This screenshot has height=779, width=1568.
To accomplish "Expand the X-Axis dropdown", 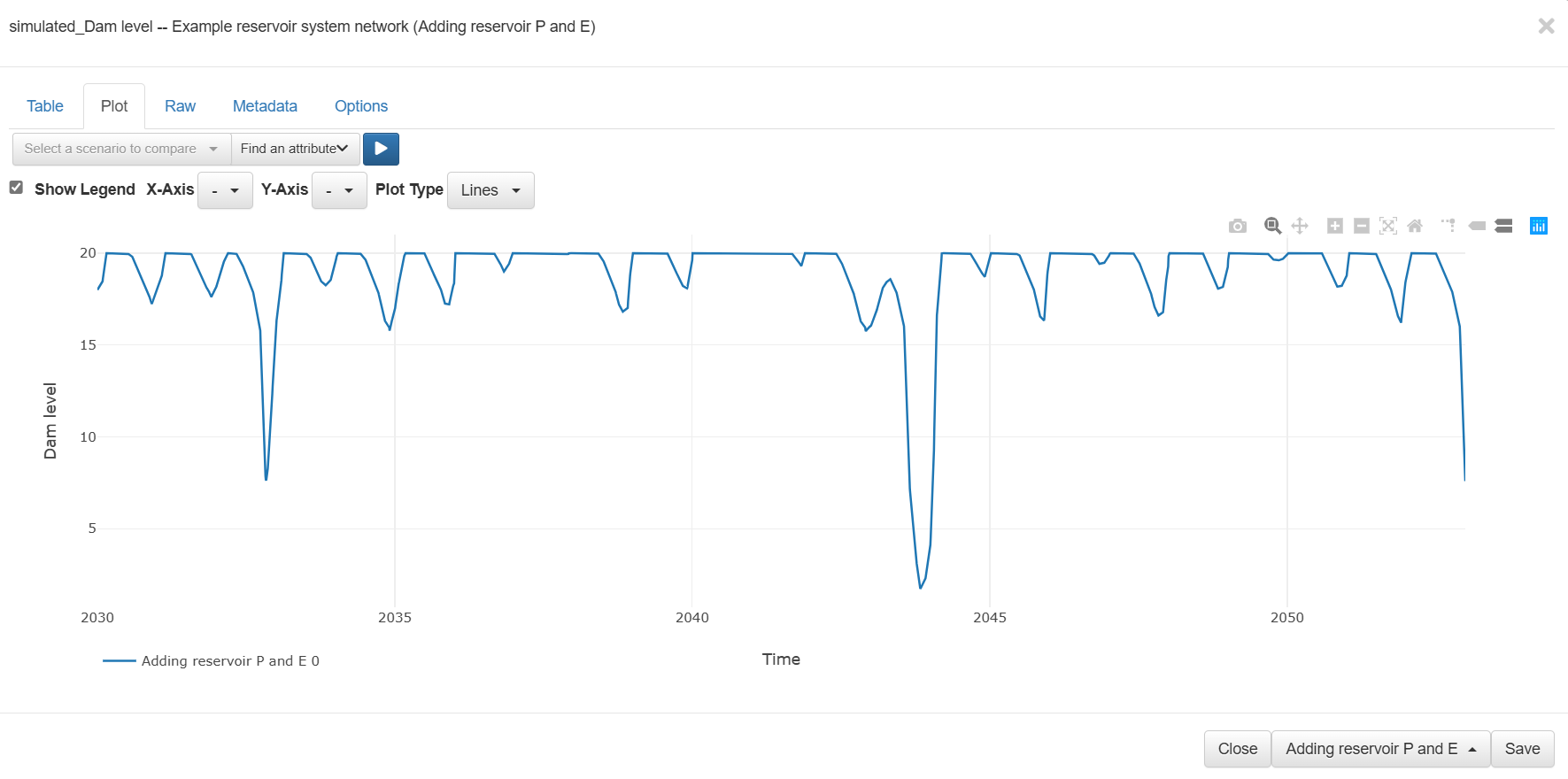I will (225, 190).
